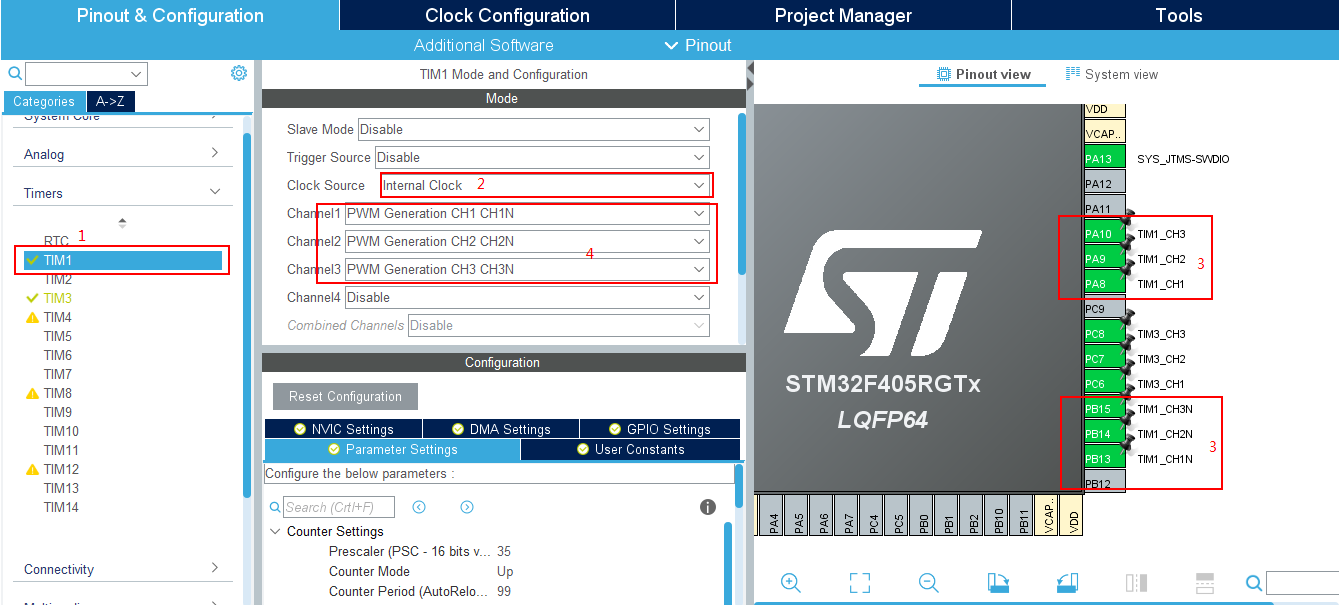Rotate the chip clockwise

coord(998,582)
